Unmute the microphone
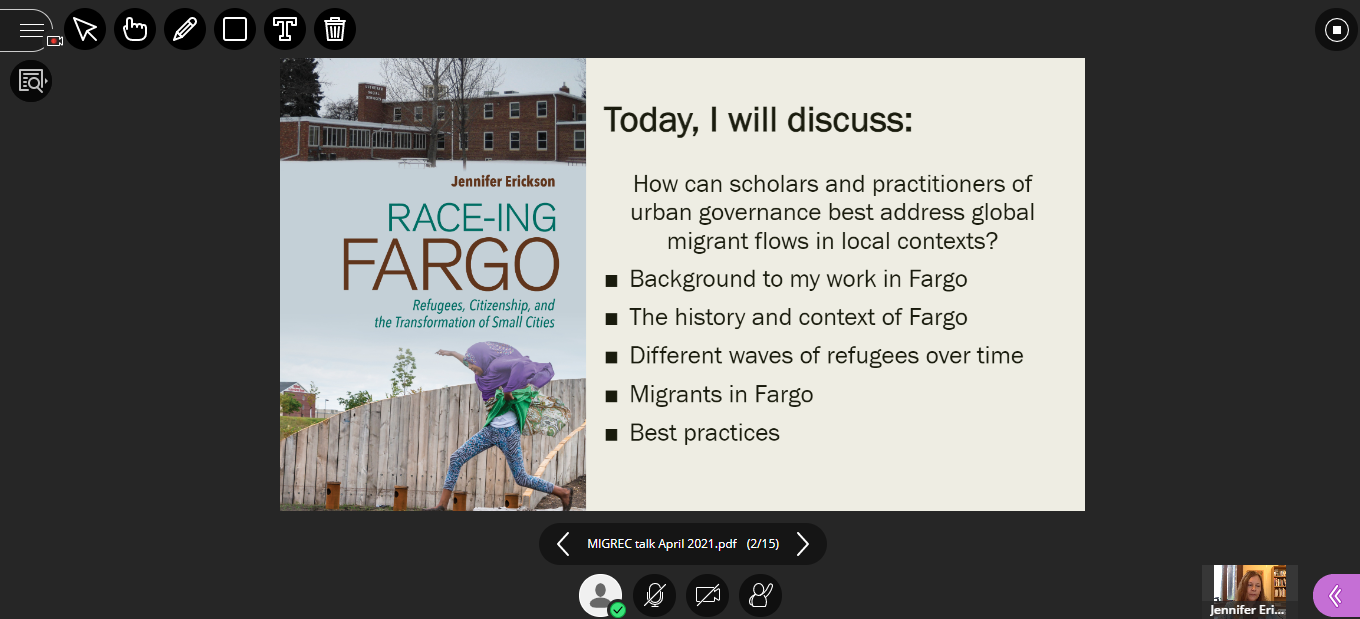The width and height of the screenshot is (1360, 619). point(654,596)
